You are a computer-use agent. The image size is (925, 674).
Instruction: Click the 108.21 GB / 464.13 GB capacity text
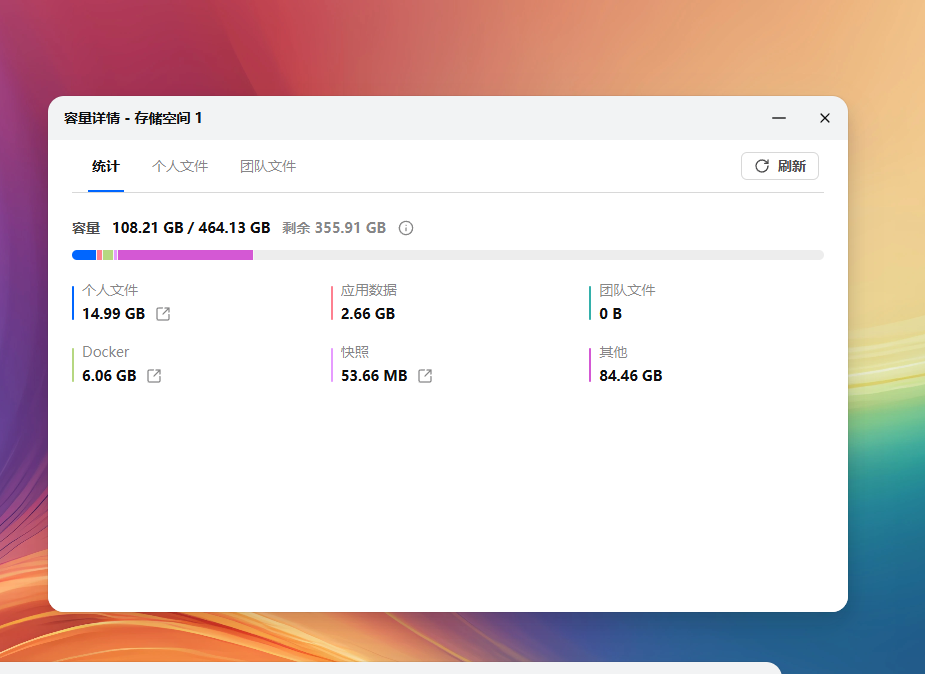[x=191, y=228]
